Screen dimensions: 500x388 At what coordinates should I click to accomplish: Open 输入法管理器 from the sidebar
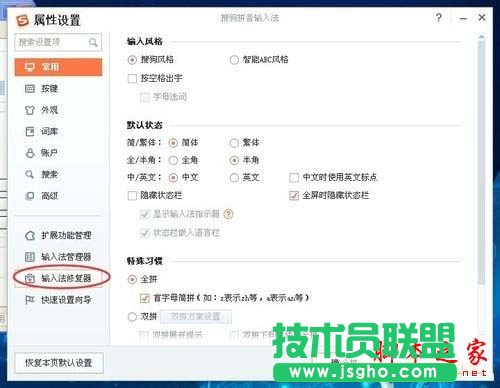pos(58,257)
